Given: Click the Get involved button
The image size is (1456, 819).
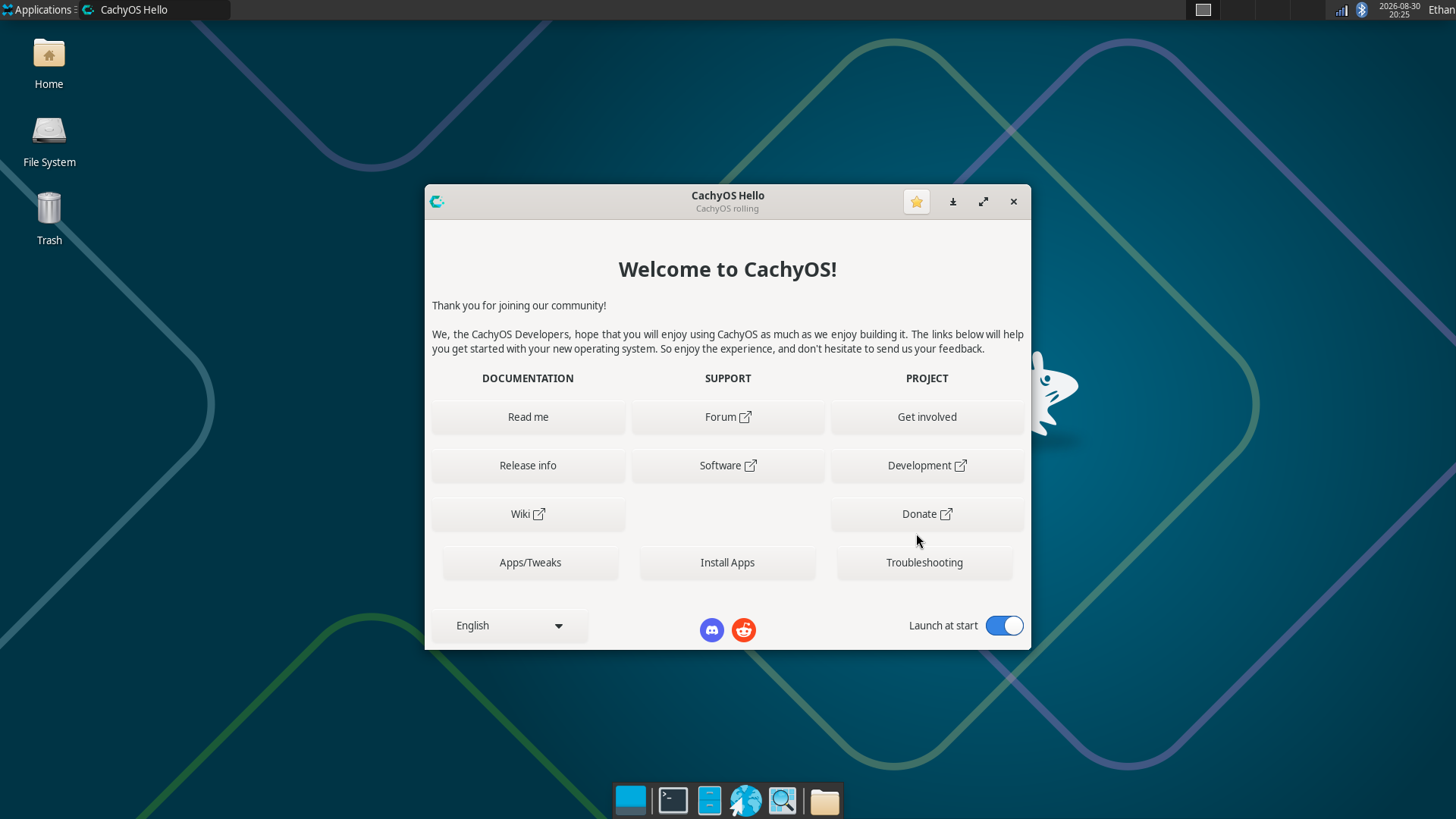Looking at the screenshot, I should pos(927,417).
